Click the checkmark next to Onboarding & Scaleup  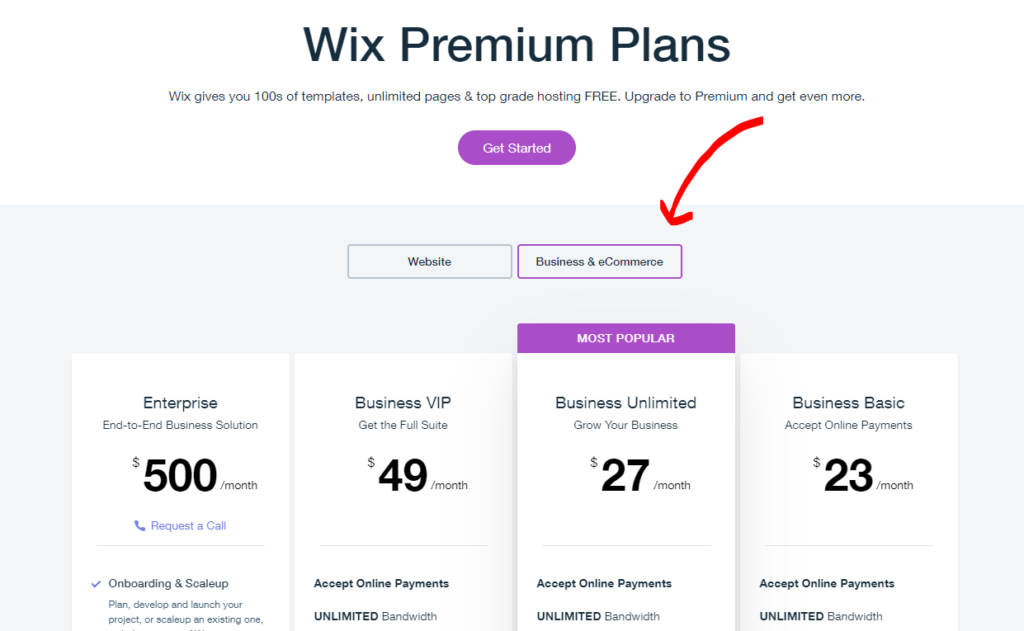(96, 584)
